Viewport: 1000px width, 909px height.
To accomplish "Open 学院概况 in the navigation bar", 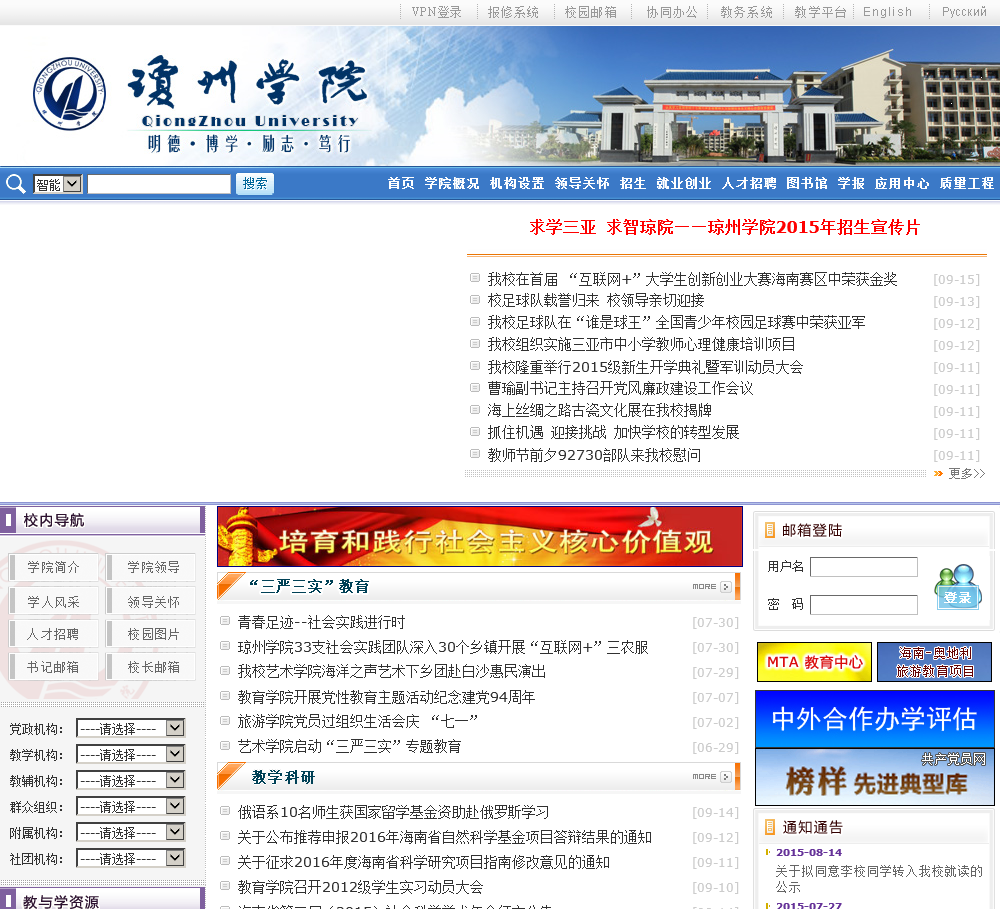I will click(x=452, y=184).
